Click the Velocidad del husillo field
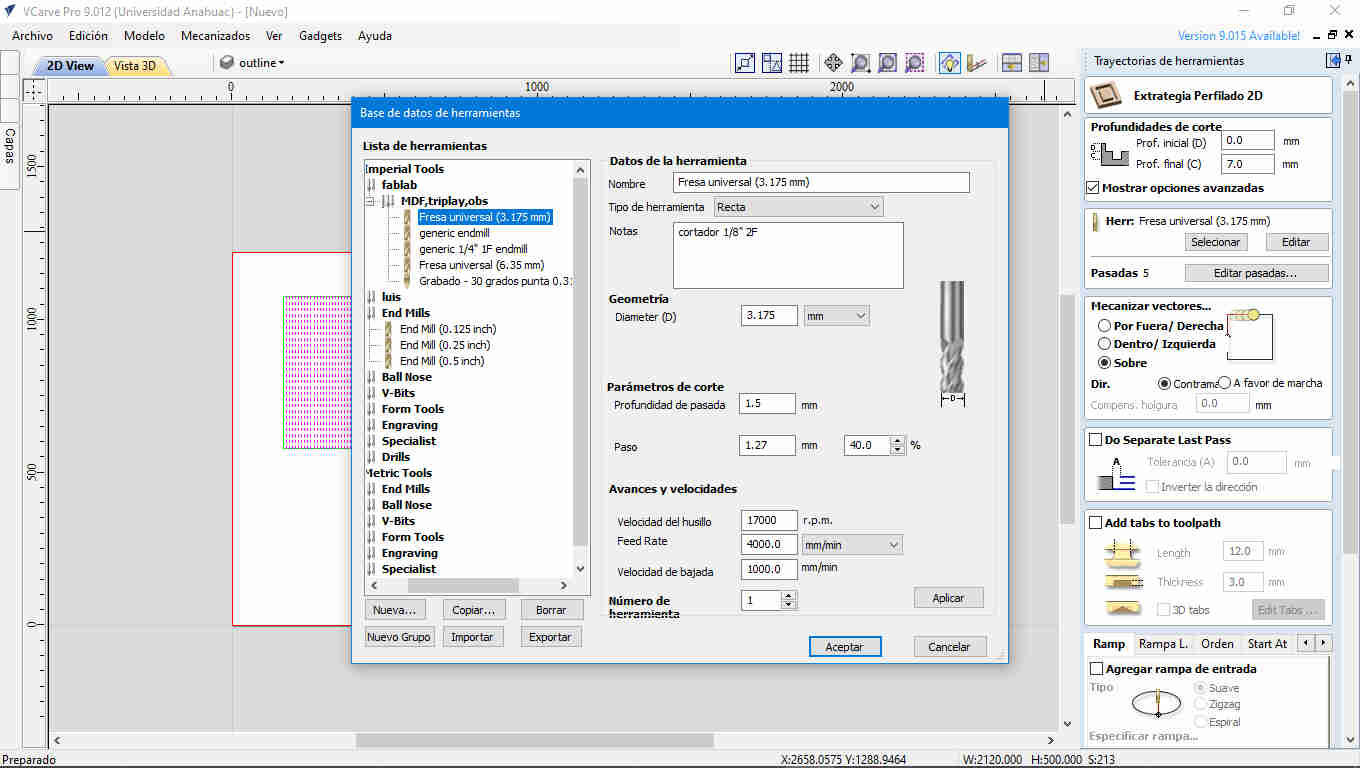 pyautogui.click(x=769, y=520)
